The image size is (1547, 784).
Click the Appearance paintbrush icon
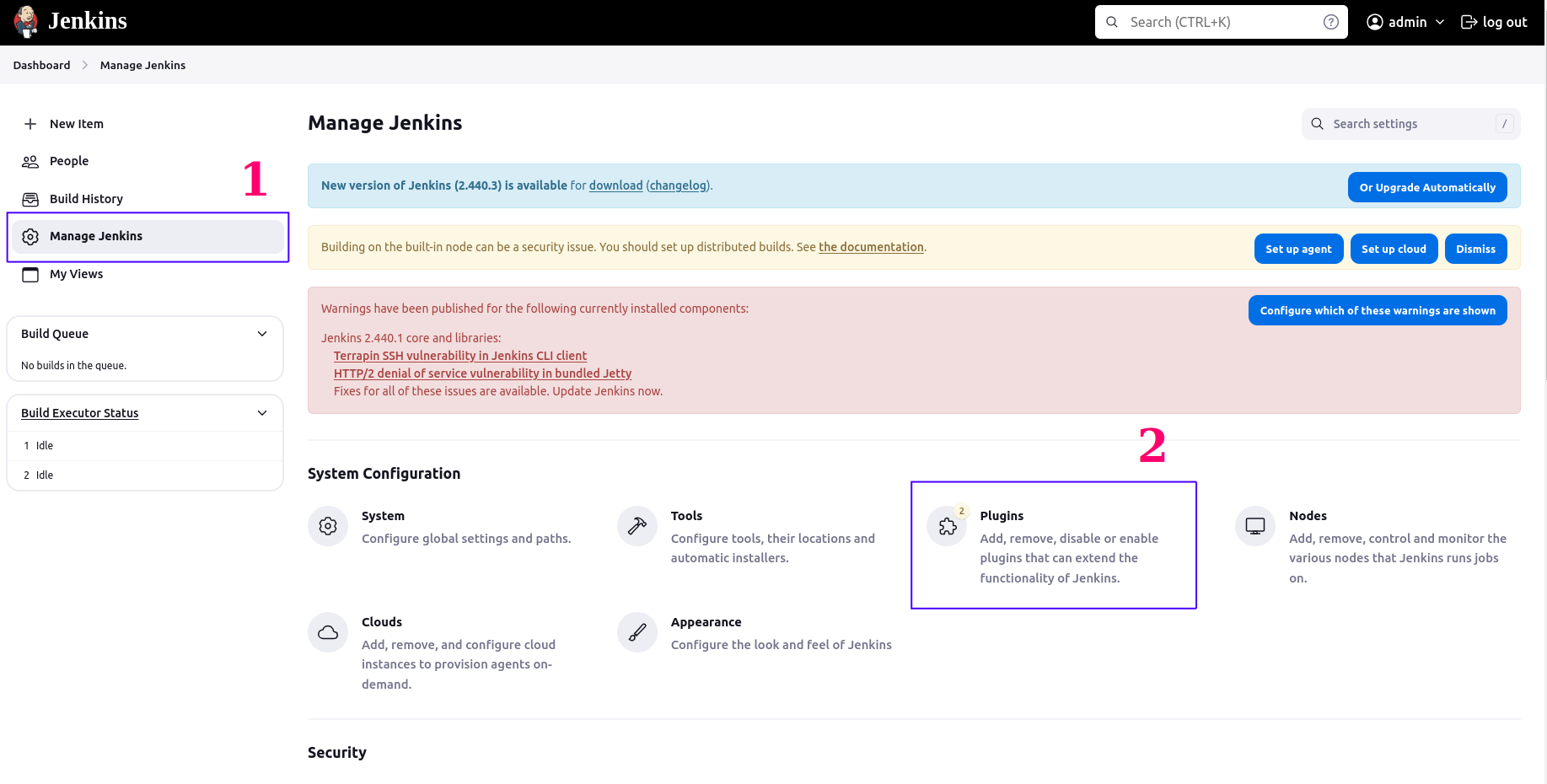(637, 632)
